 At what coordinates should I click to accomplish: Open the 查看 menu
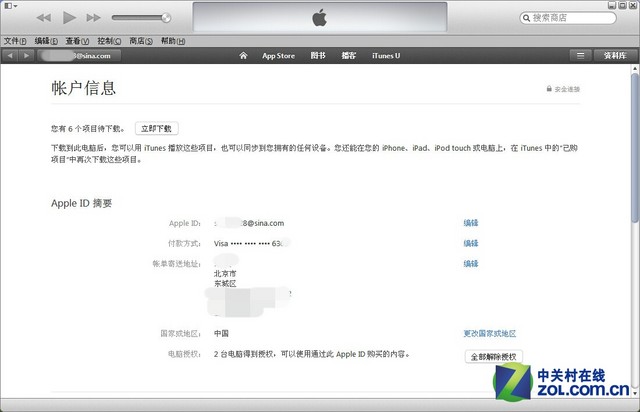(x=77, y=41)
